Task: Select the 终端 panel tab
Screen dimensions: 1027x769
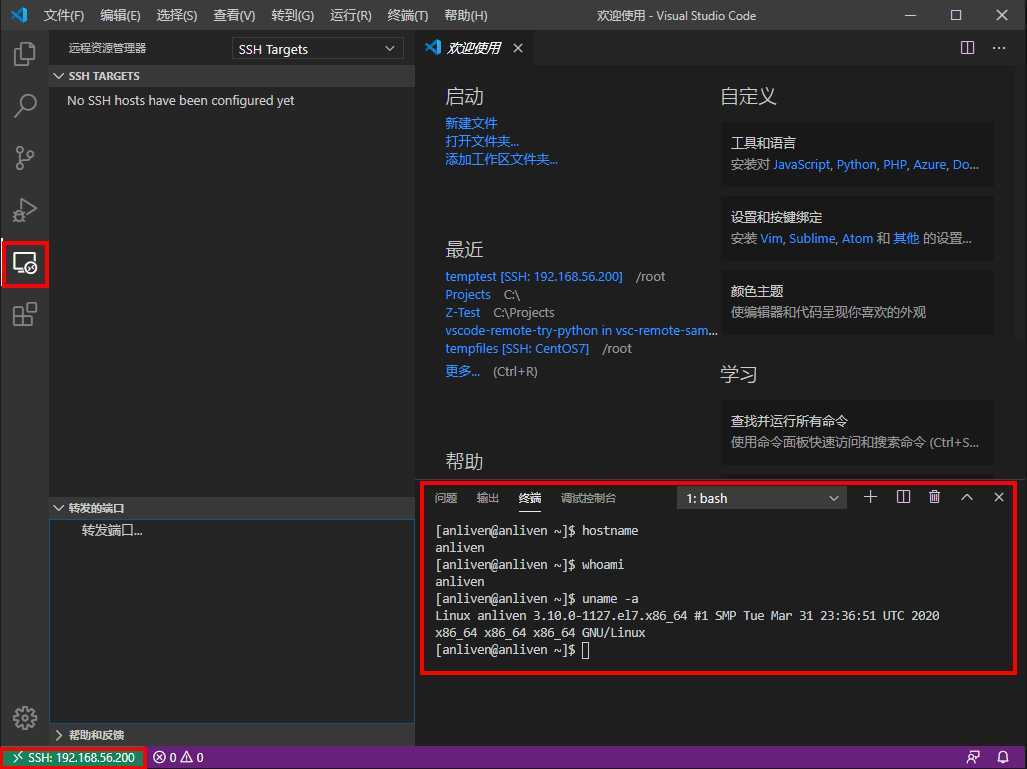Action: (530, 498)
